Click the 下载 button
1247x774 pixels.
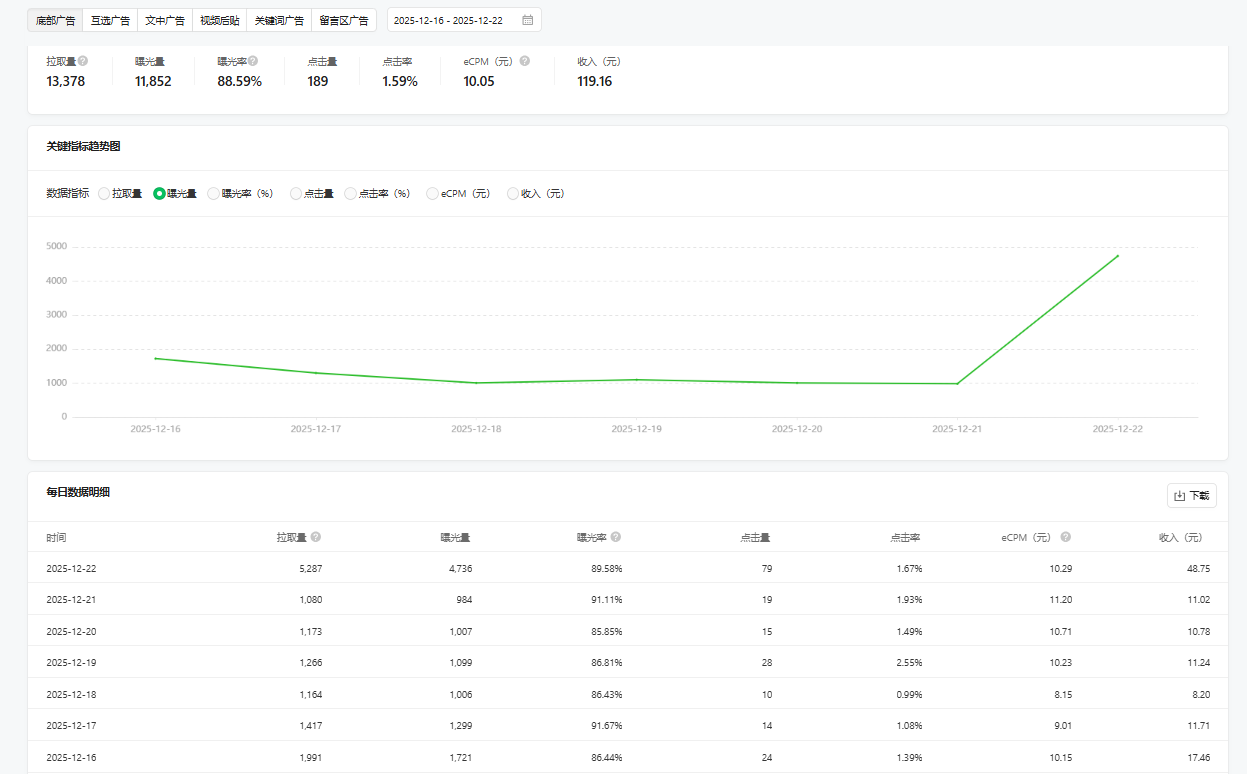[1191, 496]
